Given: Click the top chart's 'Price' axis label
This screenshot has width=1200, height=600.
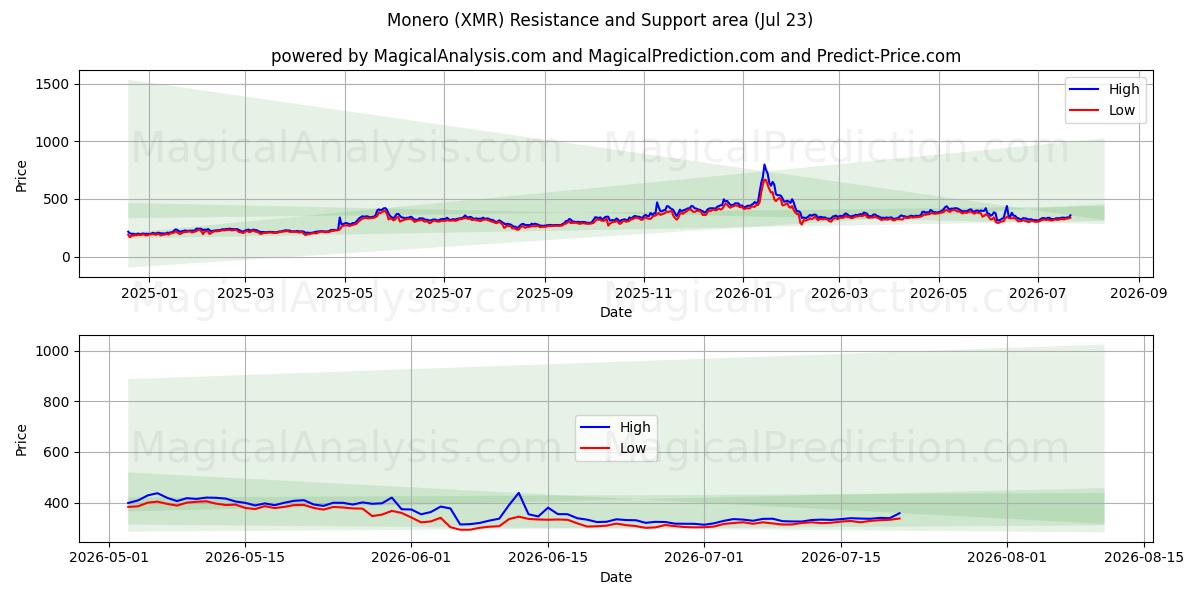Looking at the screenshot, I should [22, 174].
